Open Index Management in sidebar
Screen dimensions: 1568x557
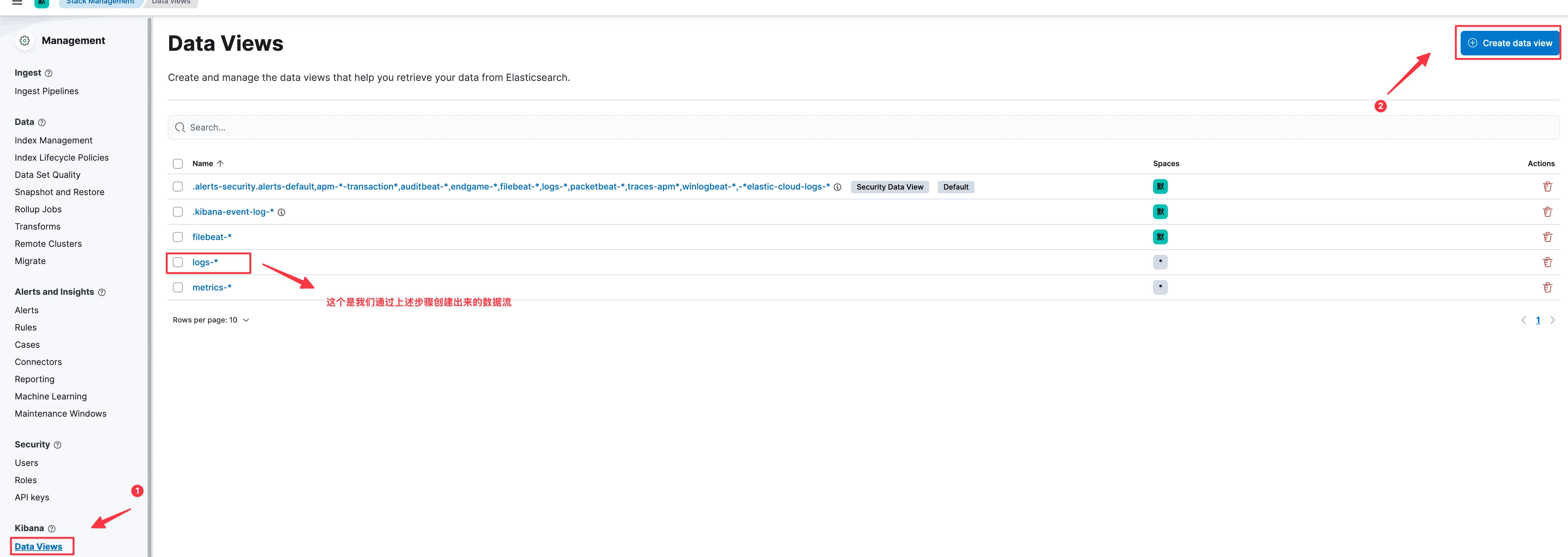pos(54,141)
